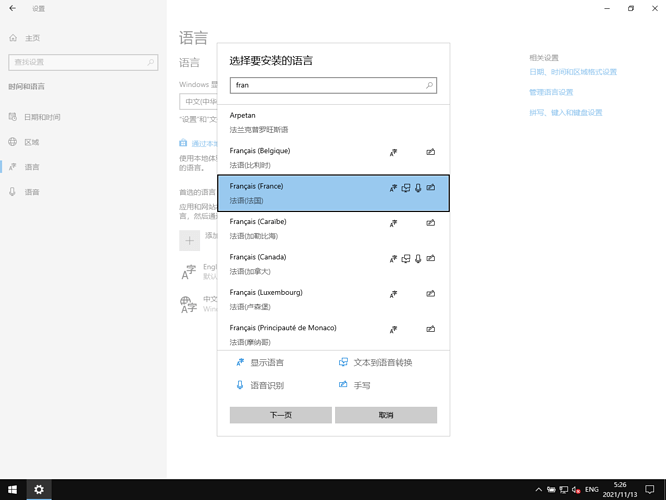Click the ENG input language indicator

coord(592,490)
